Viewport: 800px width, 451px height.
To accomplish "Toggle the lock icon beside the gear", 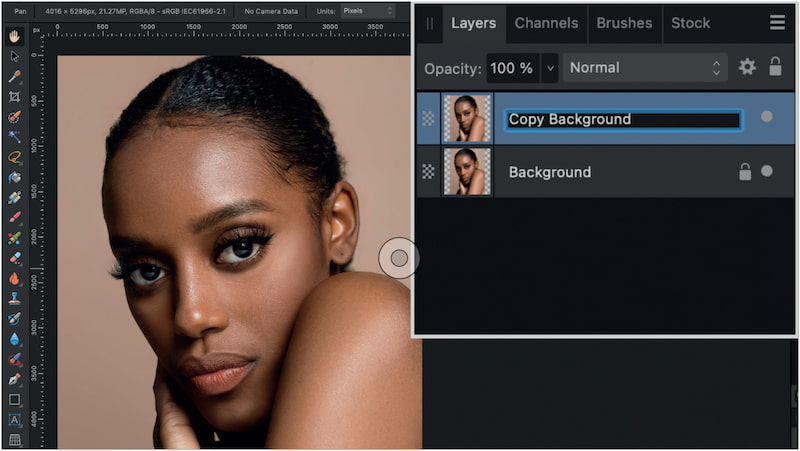I will tap(775, 67).
